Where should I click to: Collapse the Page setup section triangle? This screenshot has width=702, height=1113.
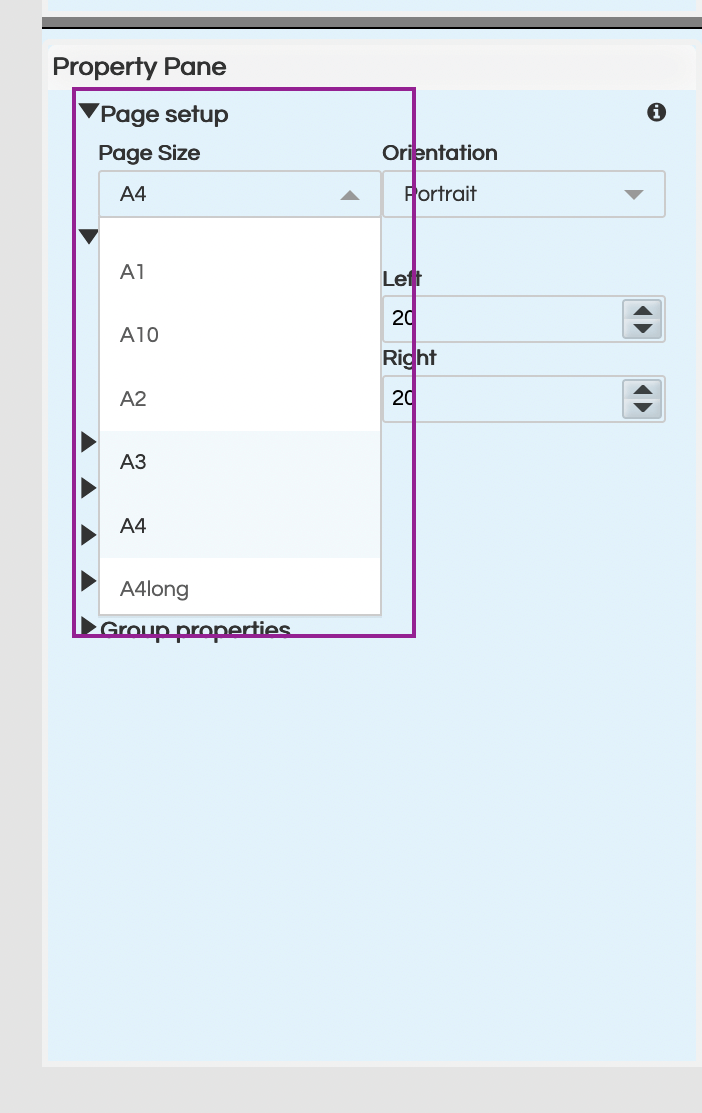coord(89,111)
